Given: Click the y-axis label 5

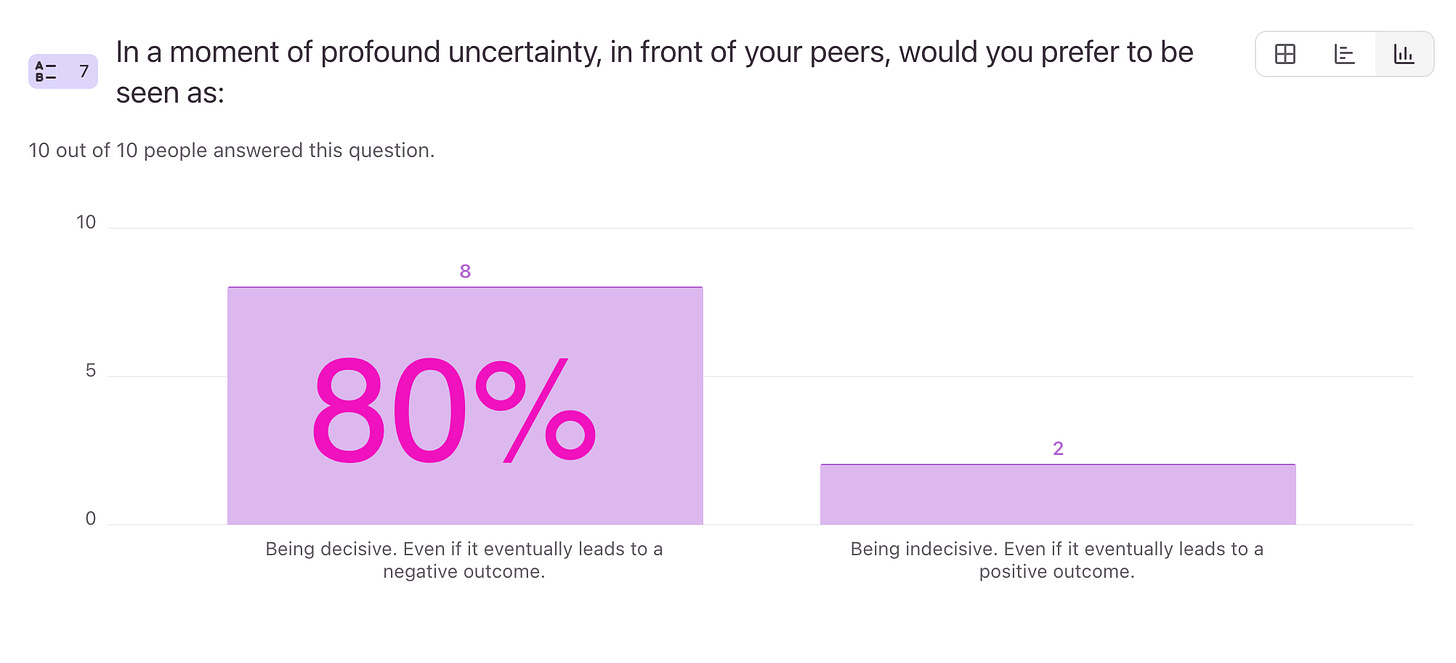Looking at the screenshot, I should (90, 371).
